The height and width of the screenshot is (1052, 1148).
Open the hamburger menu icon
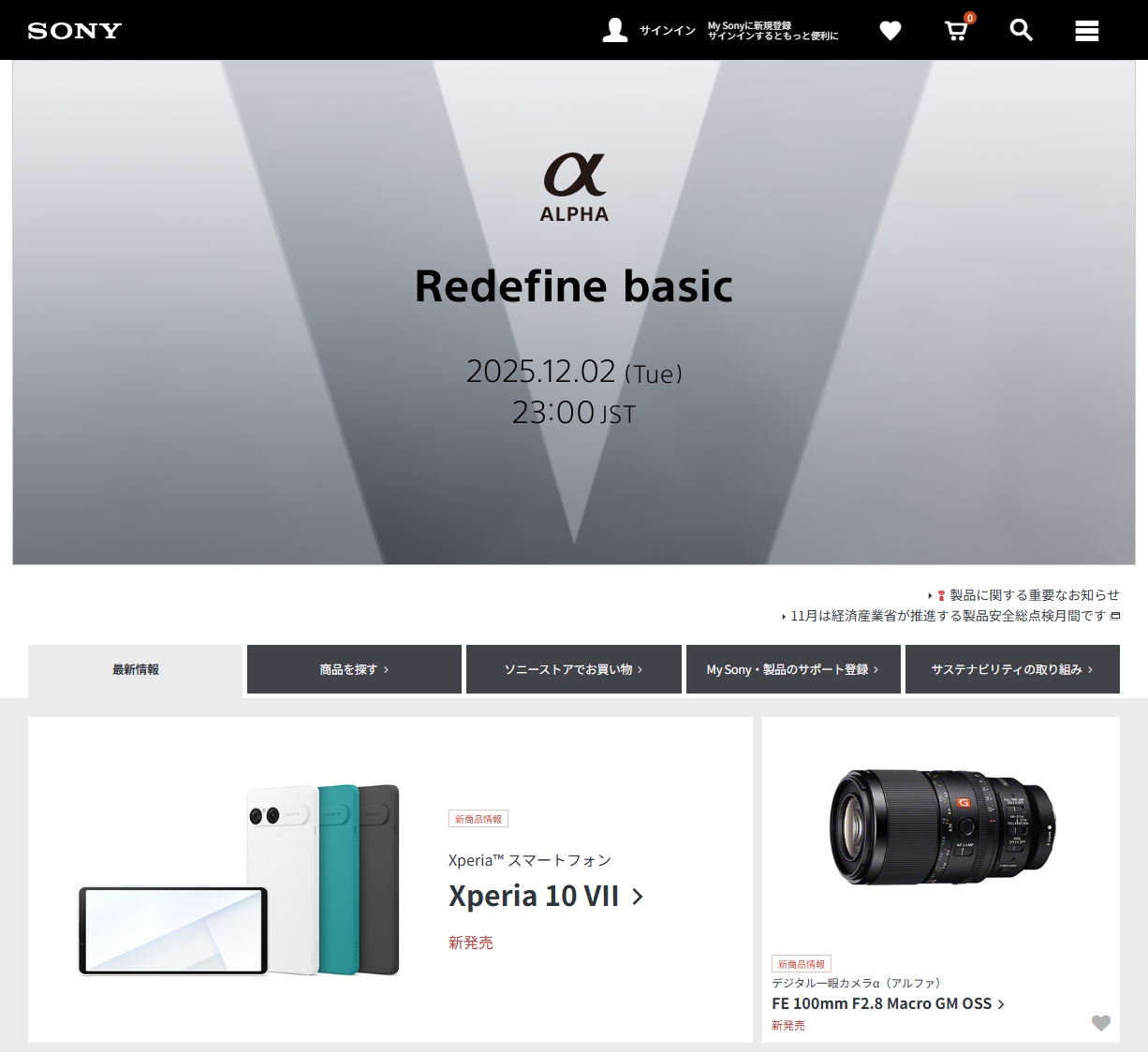click(1087, 31)
